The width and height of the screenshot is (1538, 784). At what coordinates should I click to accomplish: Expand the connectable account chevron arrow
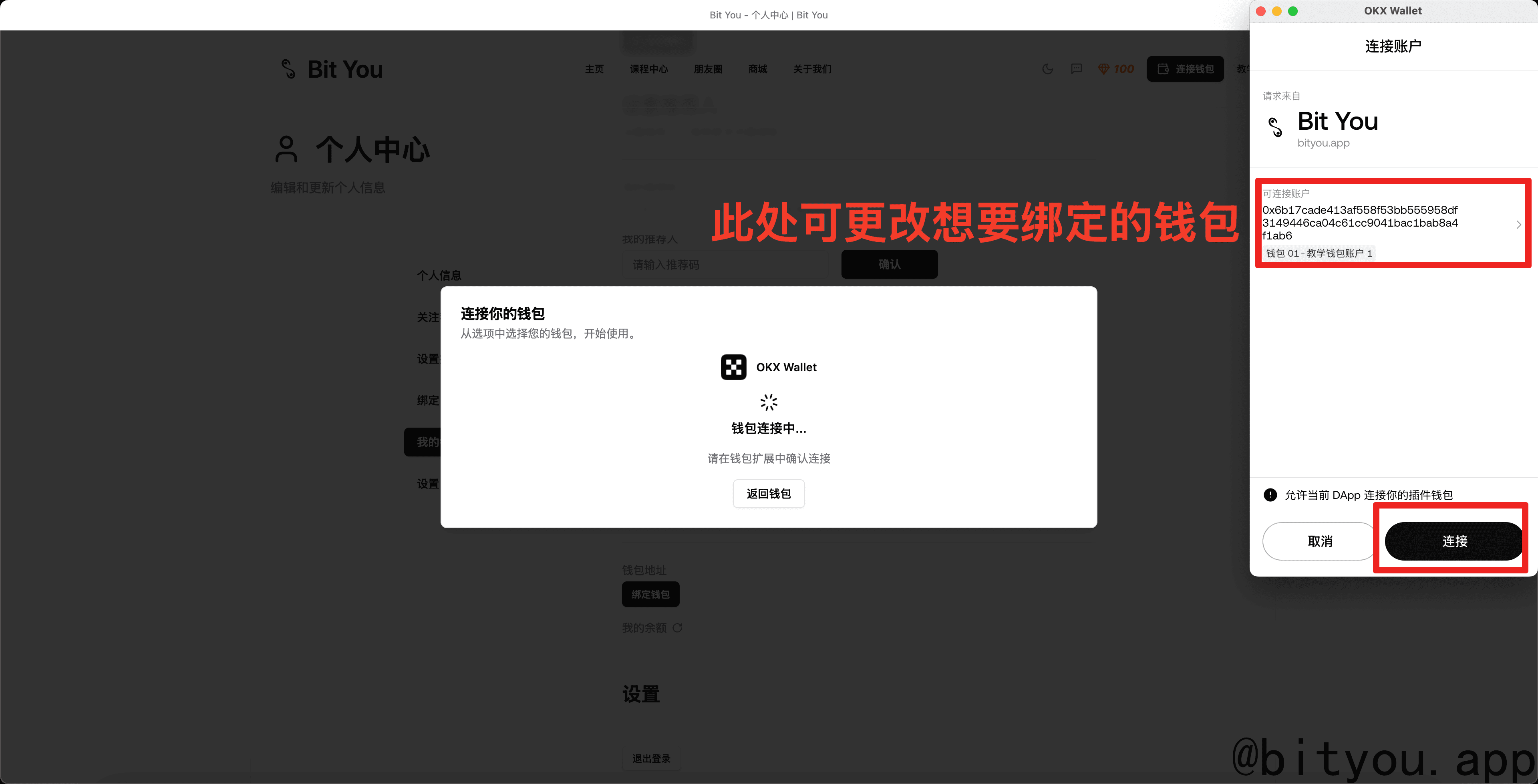pyautogui.click(x=1518, y=225)
